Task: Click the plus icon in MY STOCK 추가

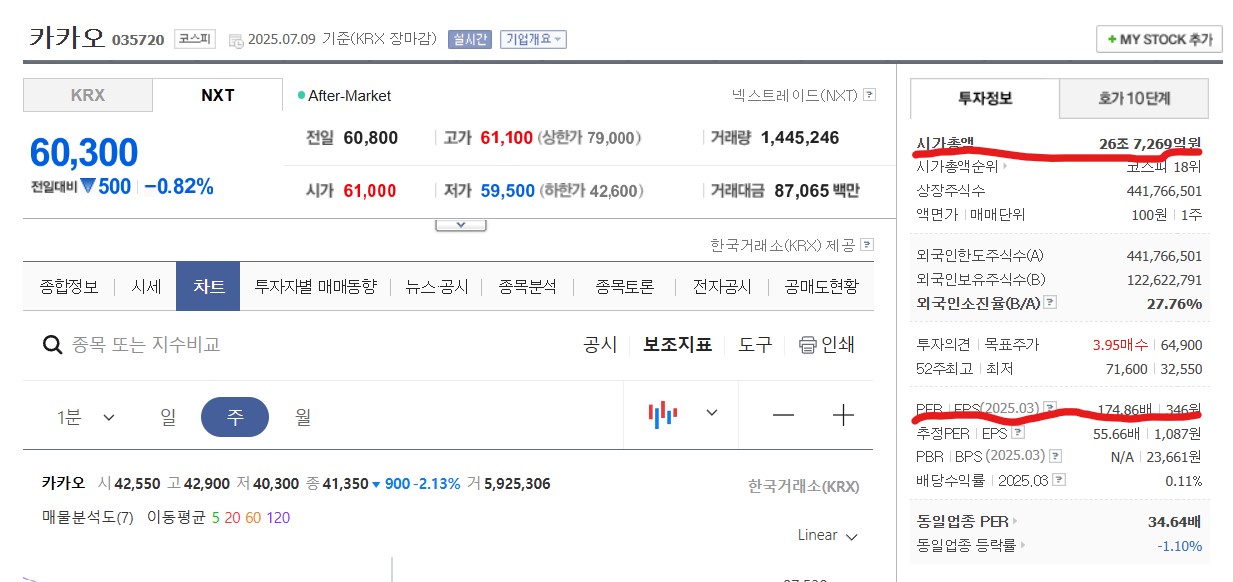Action: [1111, 40]
